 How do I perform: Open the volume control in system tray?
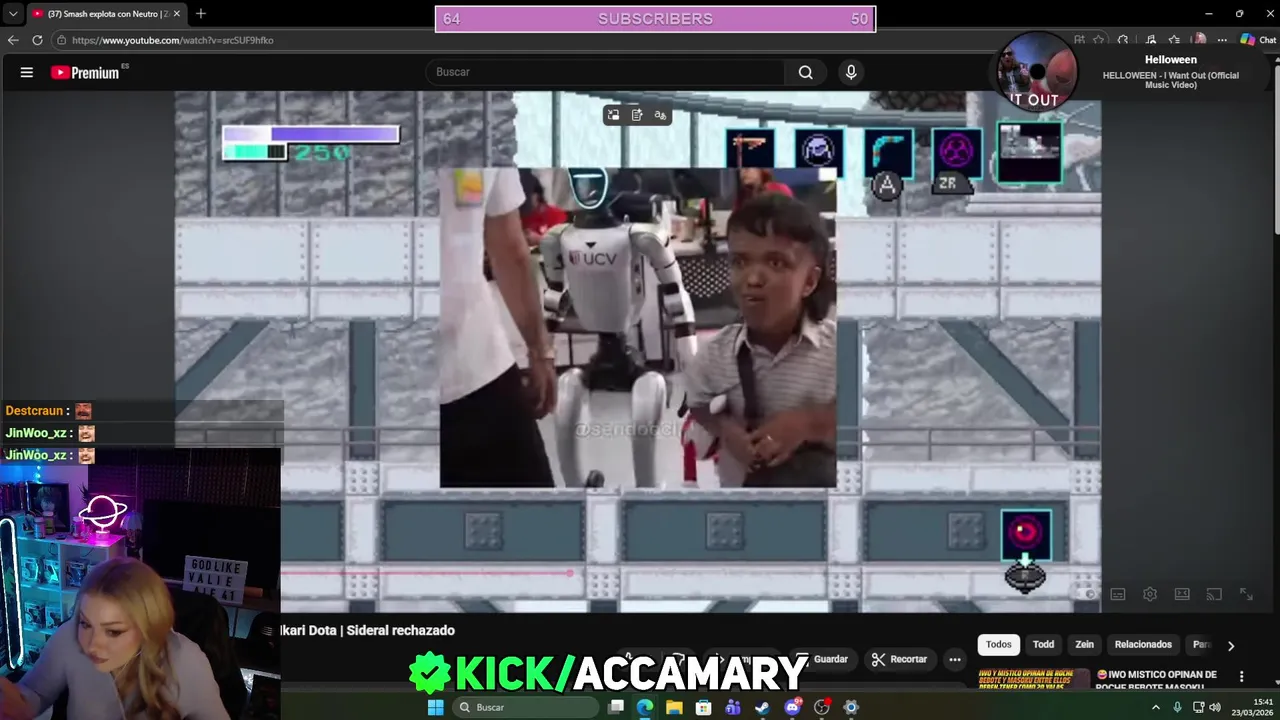pos(1215,707)
